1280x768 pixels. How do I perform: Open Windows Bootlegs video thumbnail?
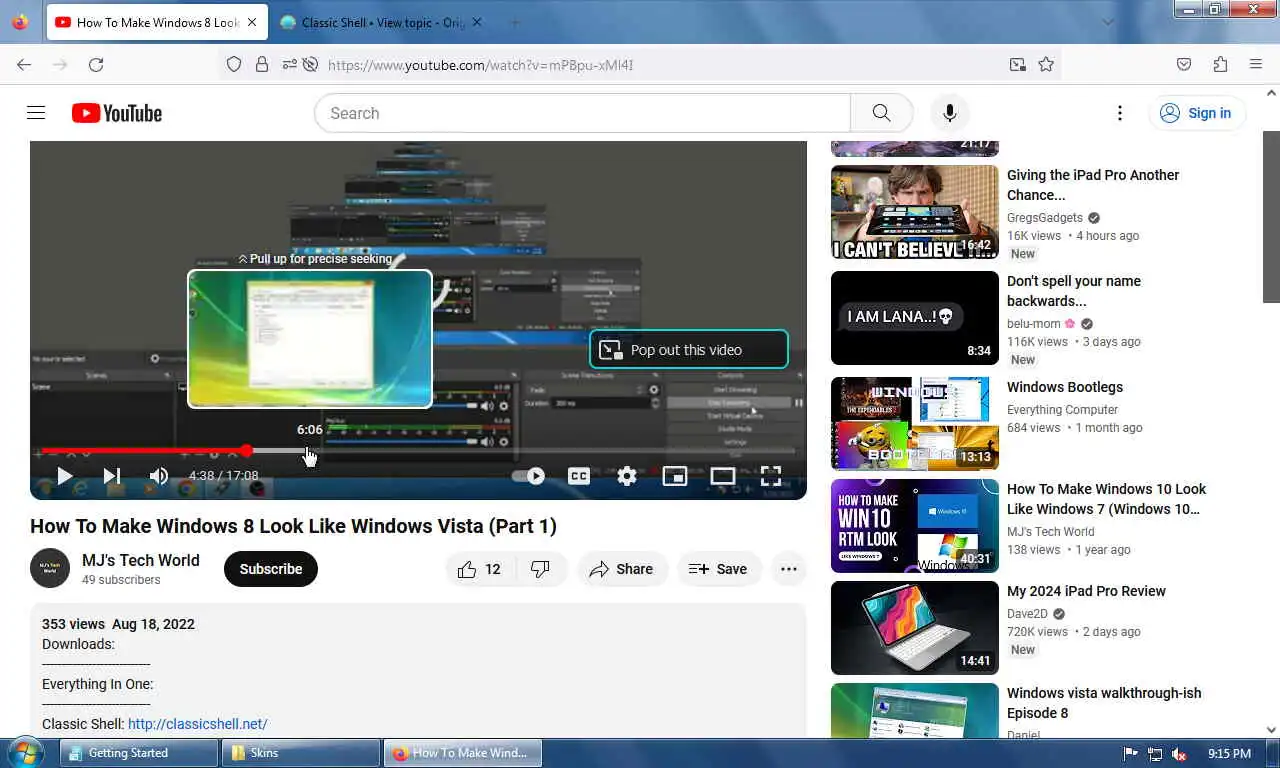click(x=915, y=424)
